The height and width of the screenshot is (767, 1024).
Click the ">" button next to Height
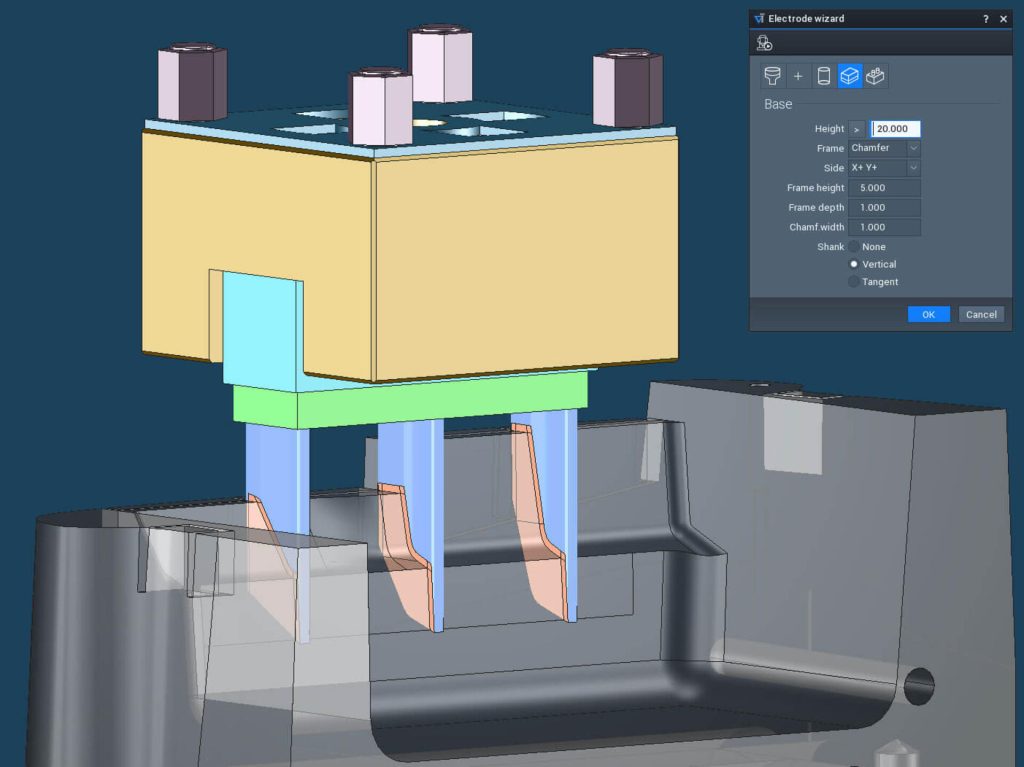point(856,129)
